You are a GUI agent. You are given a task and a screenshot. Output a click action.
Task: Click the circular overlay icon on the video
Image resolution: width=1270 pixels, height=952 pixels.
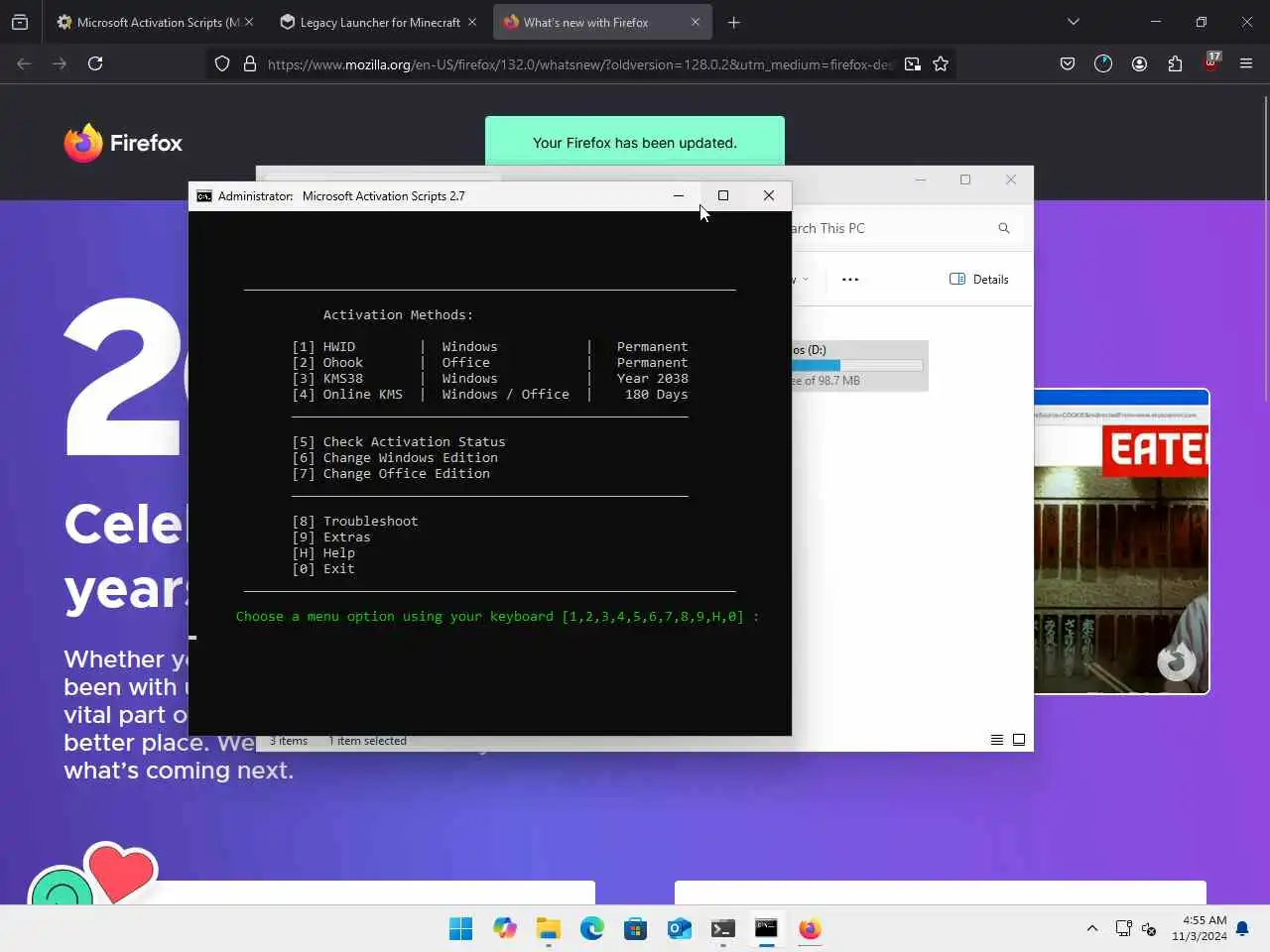[1177, 660]
